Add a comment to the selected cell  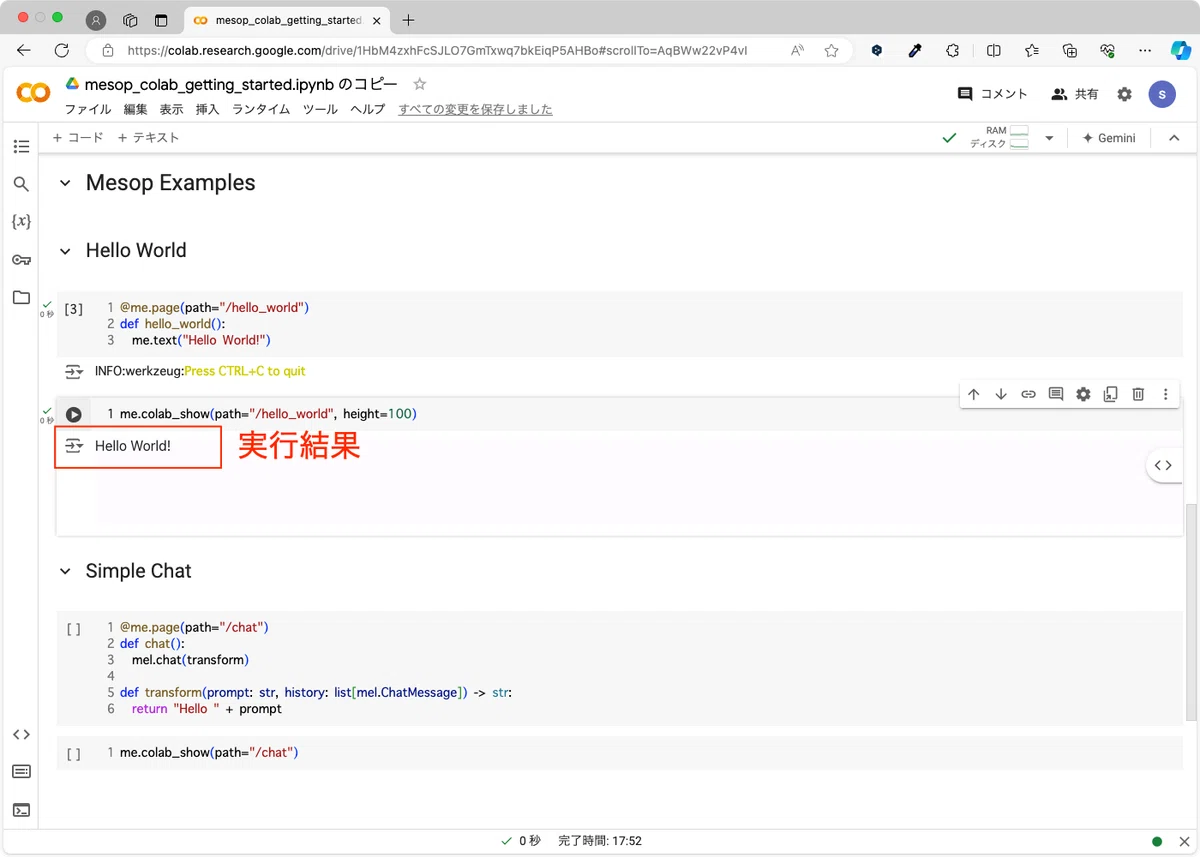[1056, 395]
